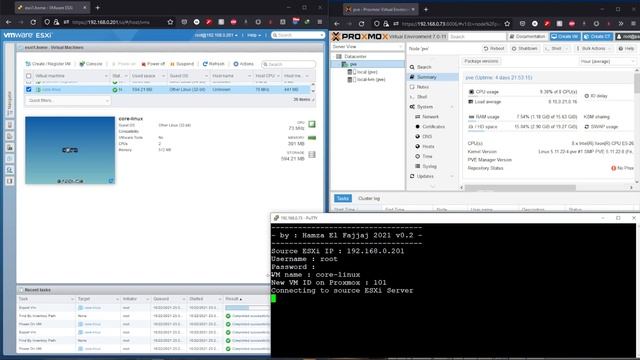Open the Quick filters dropdown
This screenshot has width=640, height=360.
[68, 100]
